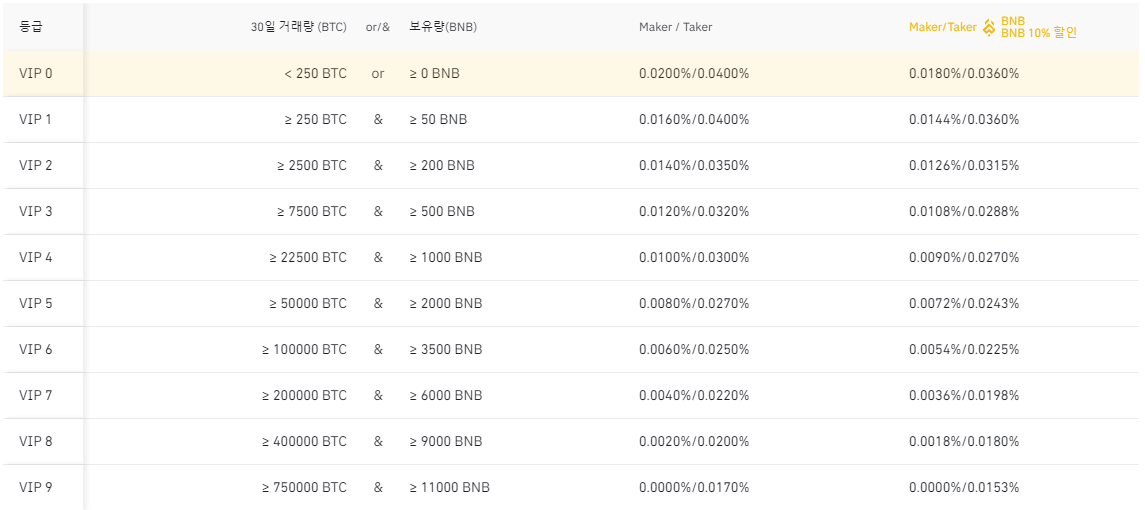The image size is (1145, 510).
Task: Select the VIP 5 tier cell
Action: click(36, 303)
